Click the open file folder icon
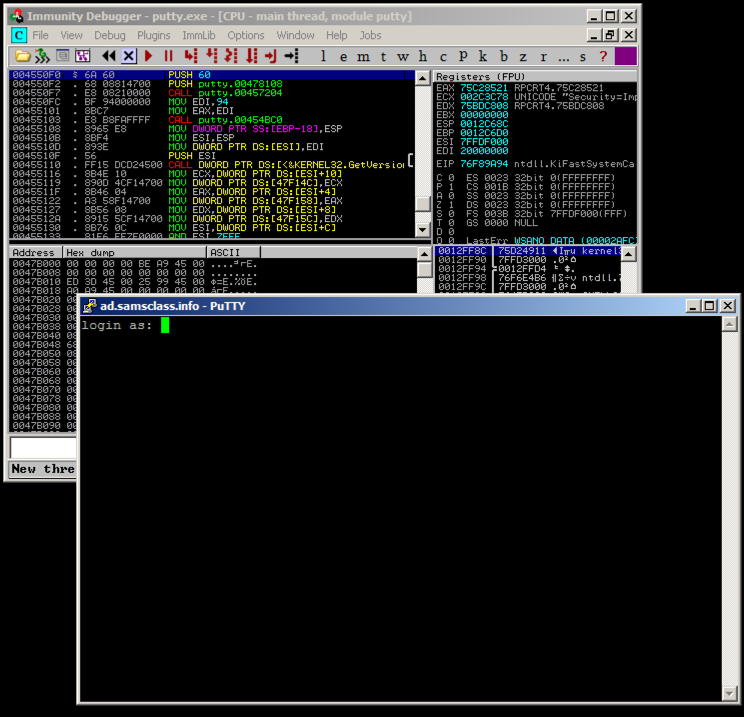This screenshot has width=744, height=717. [22, 56]
